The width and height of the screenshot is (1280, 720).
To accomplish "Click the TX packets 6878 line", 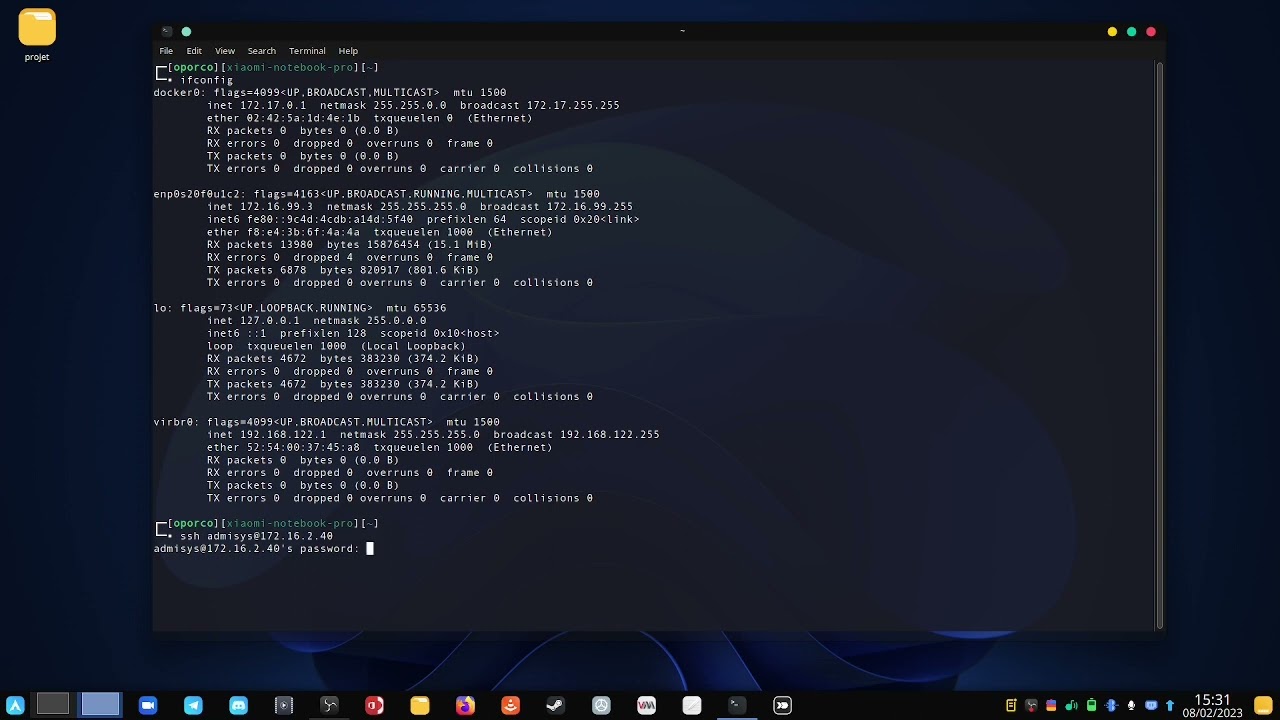I will coord(343,270).
